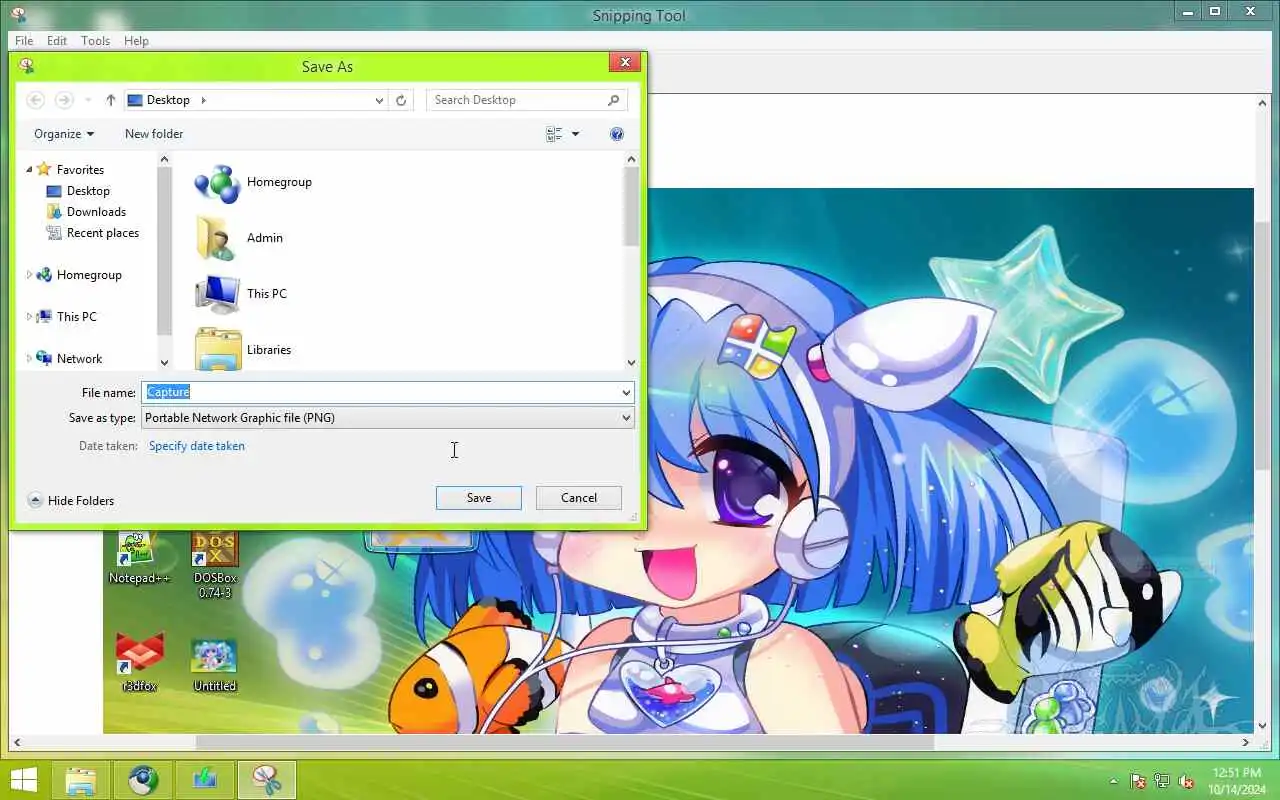The height and width of the screenshot is (800, 1280).
Task: Select the This PC icon in file list
Action: coord(217,294)
